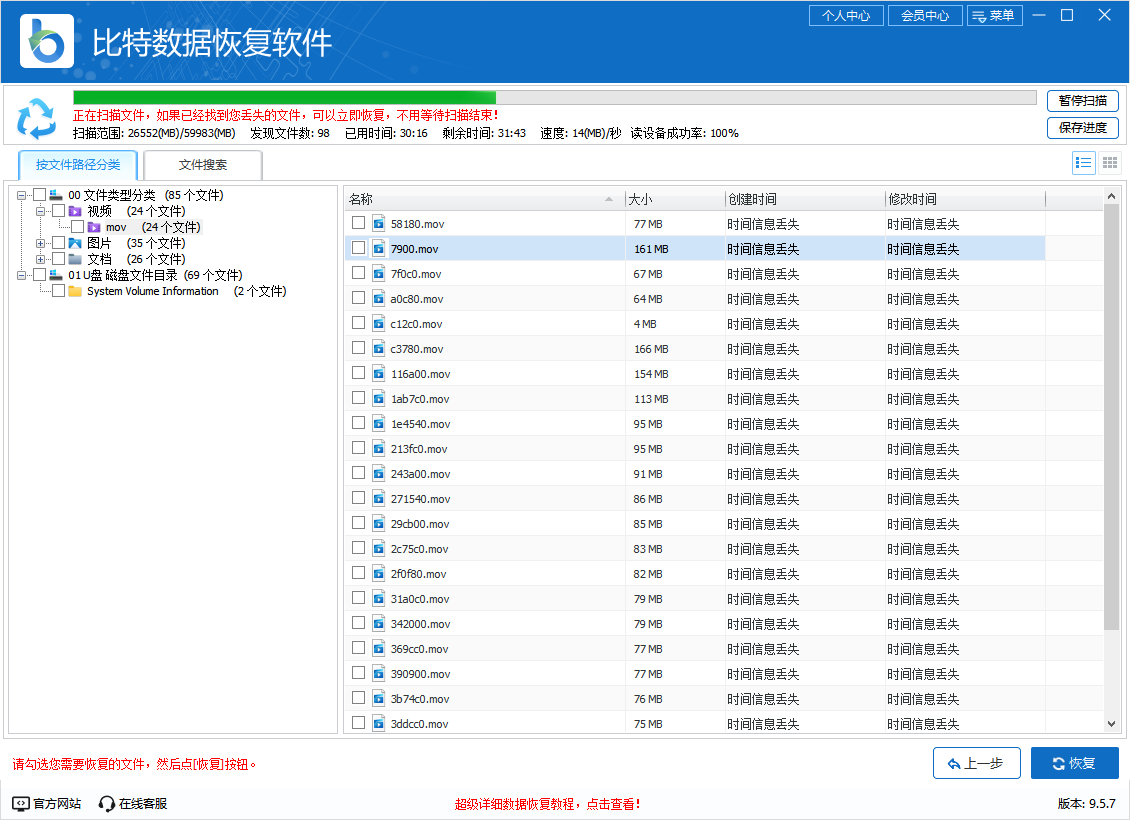Click the file icon for 3ddcc0.mov
Image resolution: width=1130 pixels, height=820 pixels.
click(x=378, y=723)
